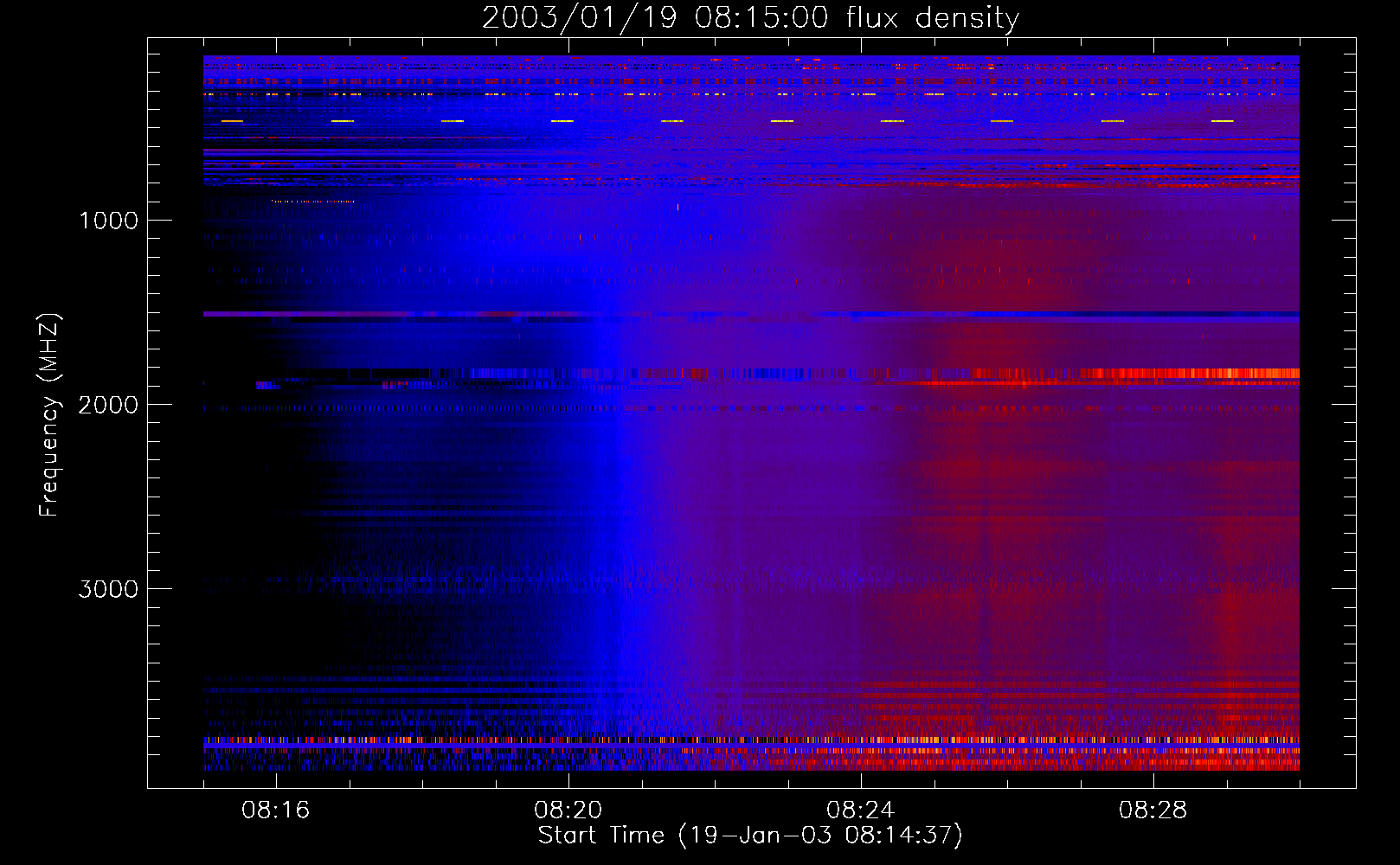Click the 3000 frequency tick label
The height and width of the screenshot is (865, 1400).
[108, 589]
